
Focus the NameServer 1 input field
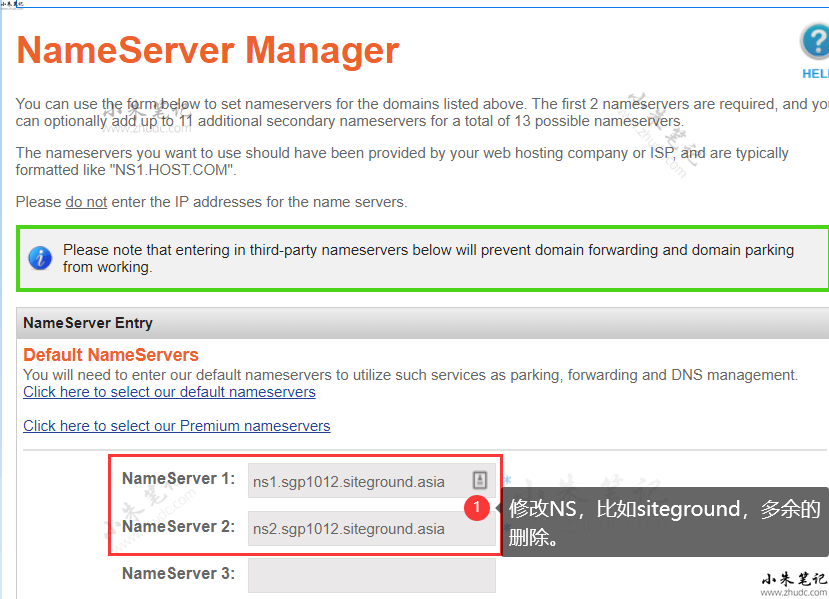point(358,482)
